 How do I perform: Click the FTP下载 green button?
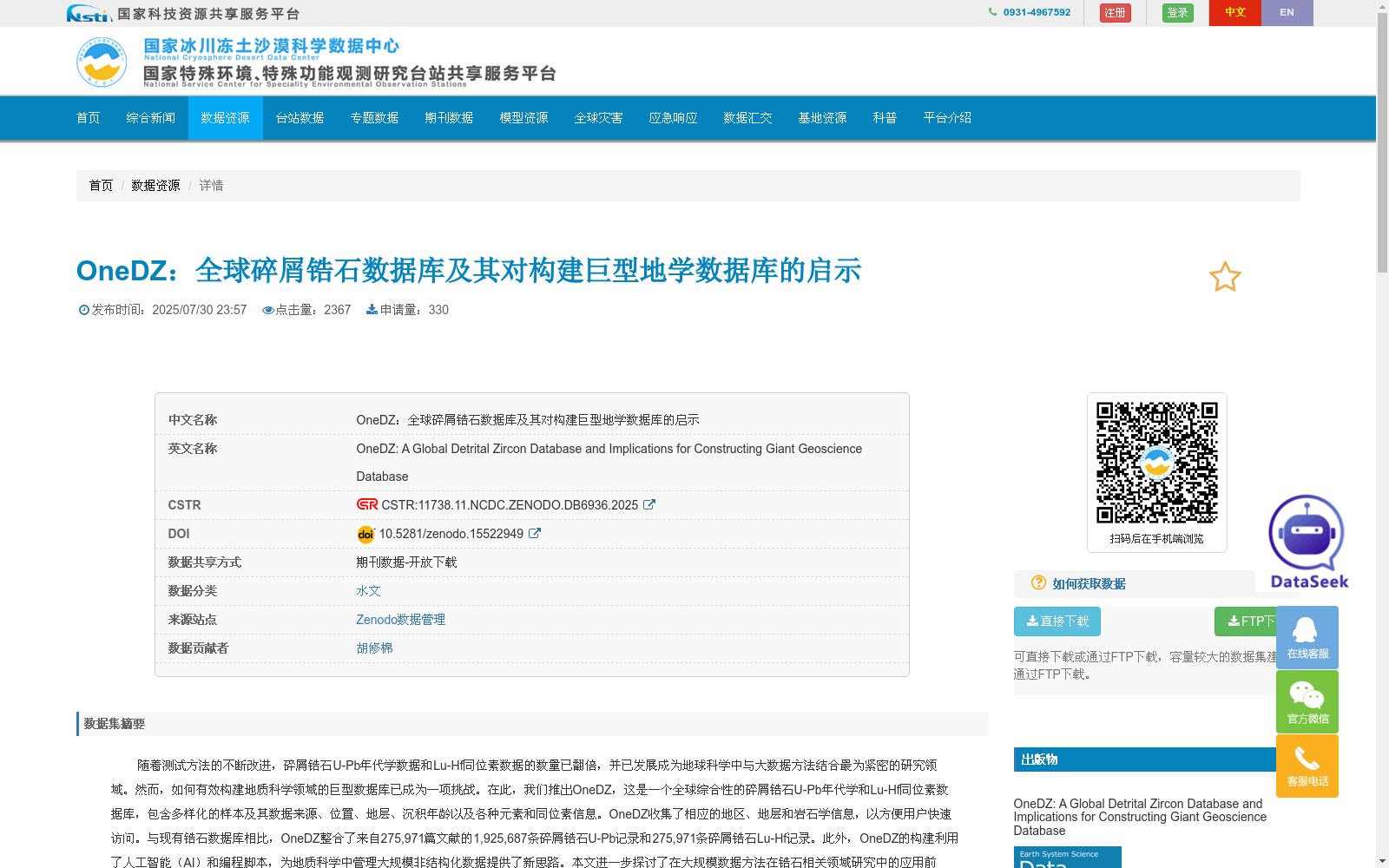(1246, 621)
